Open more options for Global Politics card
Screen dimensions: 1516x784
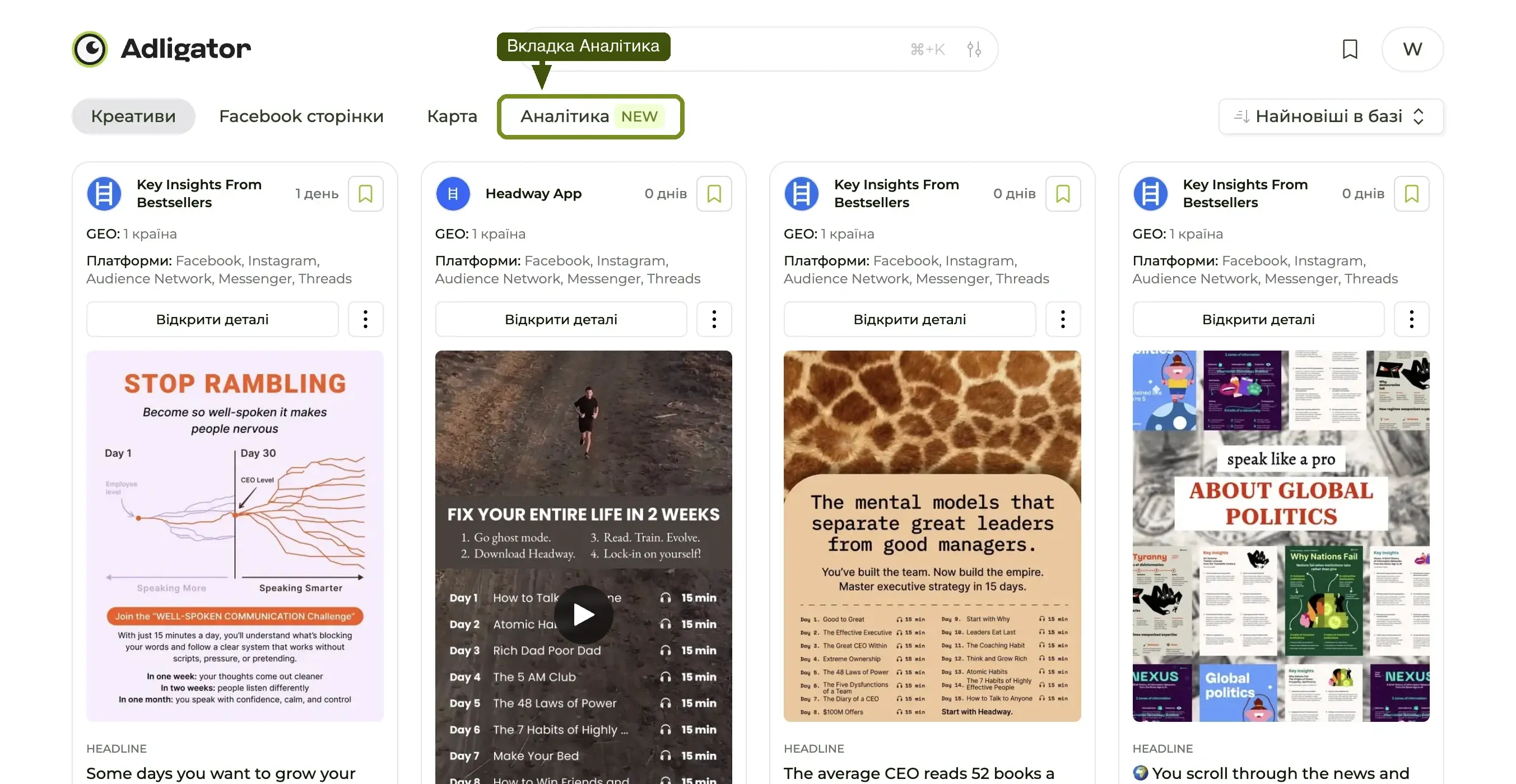point(1411,319)
